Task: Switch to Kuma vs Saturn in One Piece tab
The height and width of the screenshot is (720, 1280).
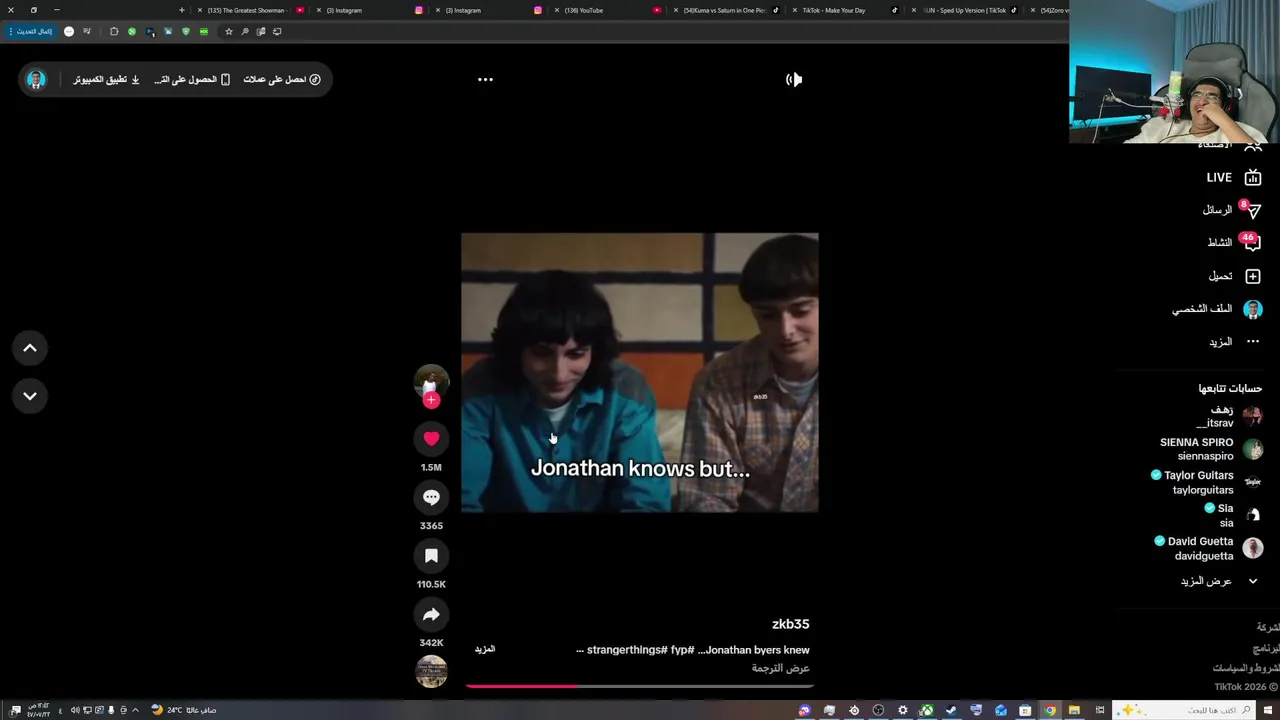Action: click(x=726, y=10)
